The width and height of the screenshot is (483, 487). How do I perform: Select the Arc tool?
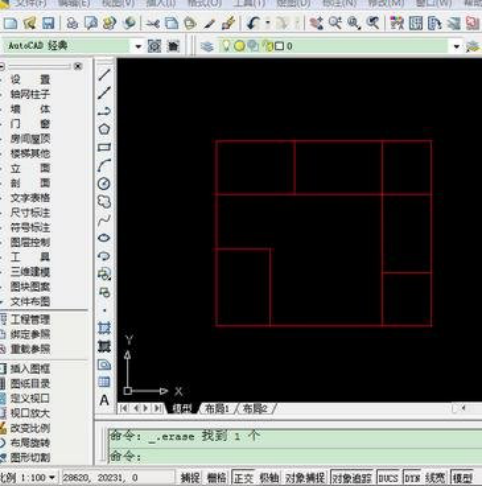104,165
